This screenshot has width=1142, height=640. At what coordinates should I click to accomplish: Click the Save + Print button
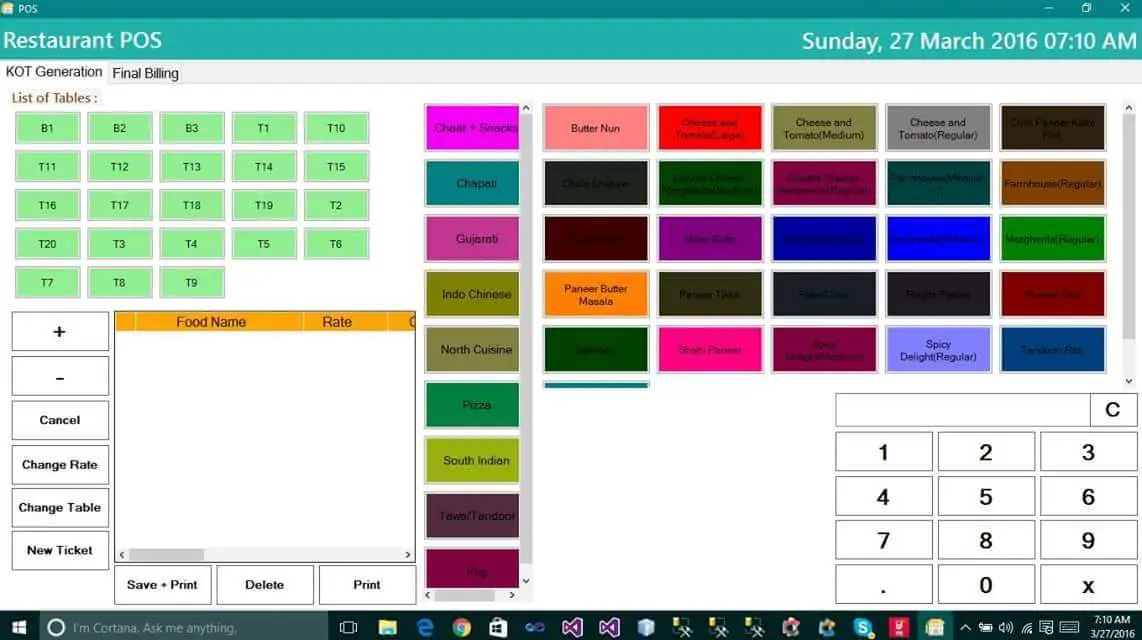click(x=162, y=585)
